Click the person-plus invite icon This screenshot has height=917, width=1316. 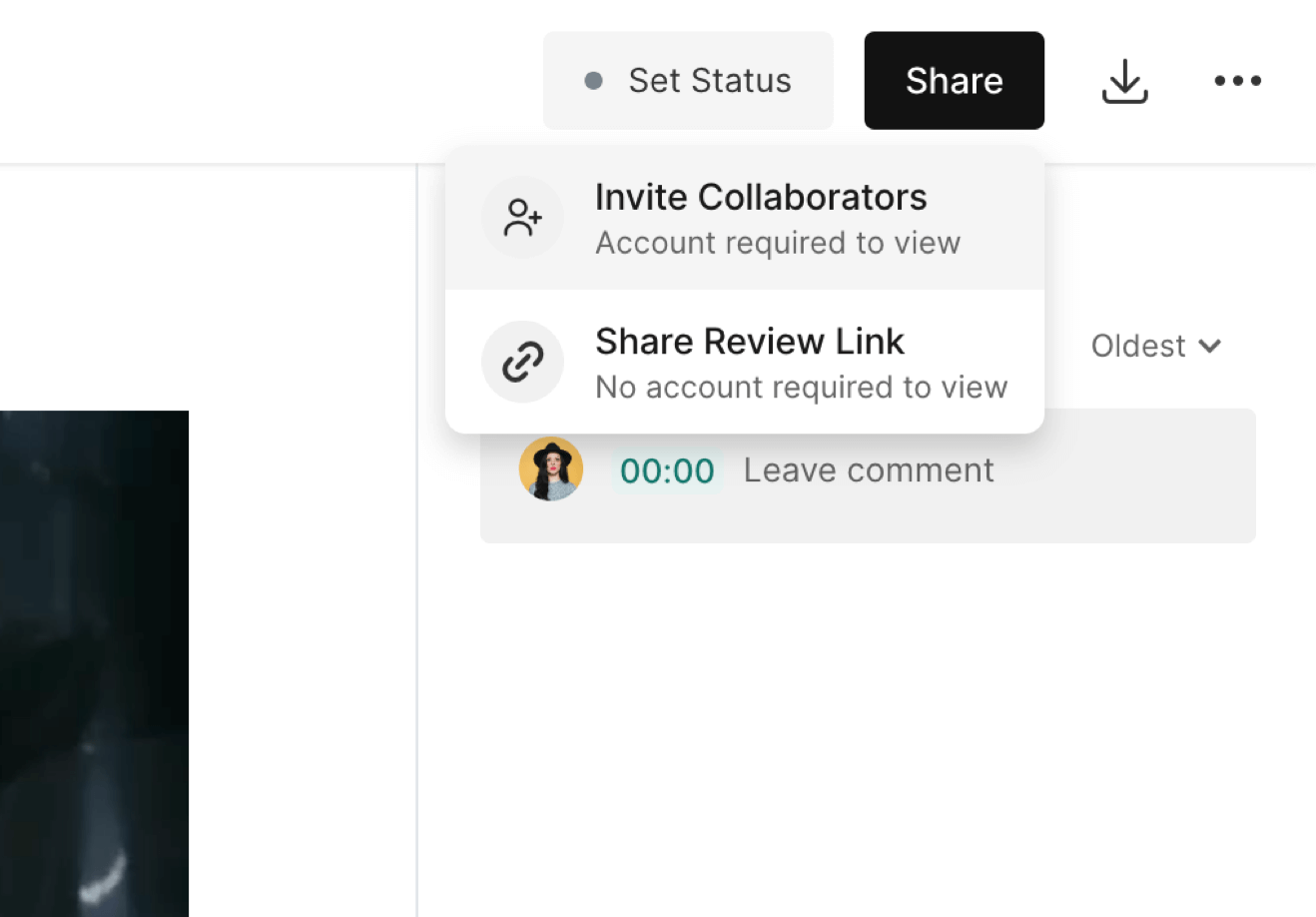click(522, 218)
